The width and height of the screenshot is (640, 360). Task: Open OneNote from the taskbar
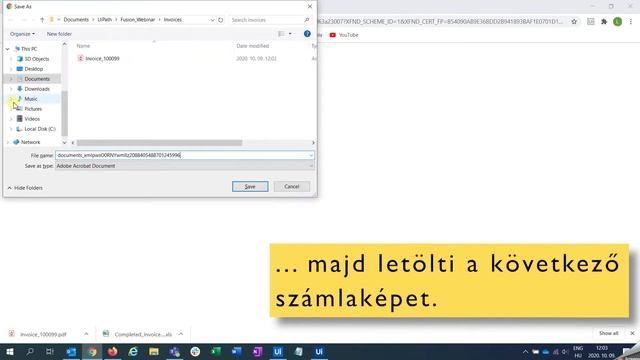point(257,351)
